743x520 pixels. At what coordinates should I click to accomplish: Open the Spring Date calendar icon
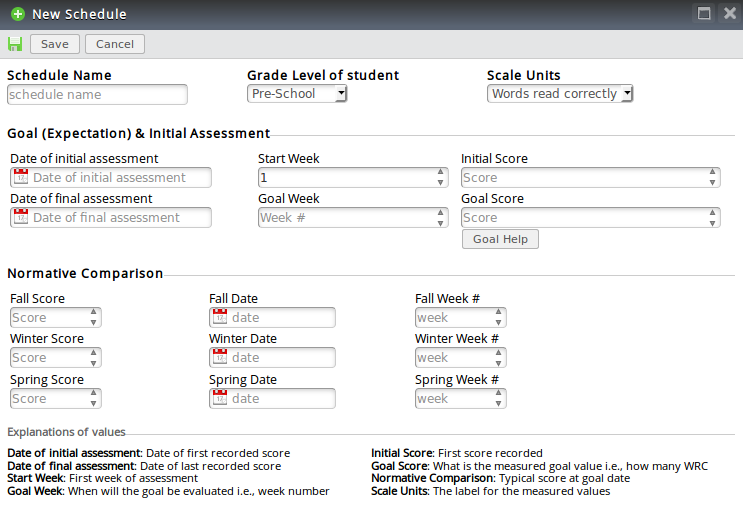220,398
